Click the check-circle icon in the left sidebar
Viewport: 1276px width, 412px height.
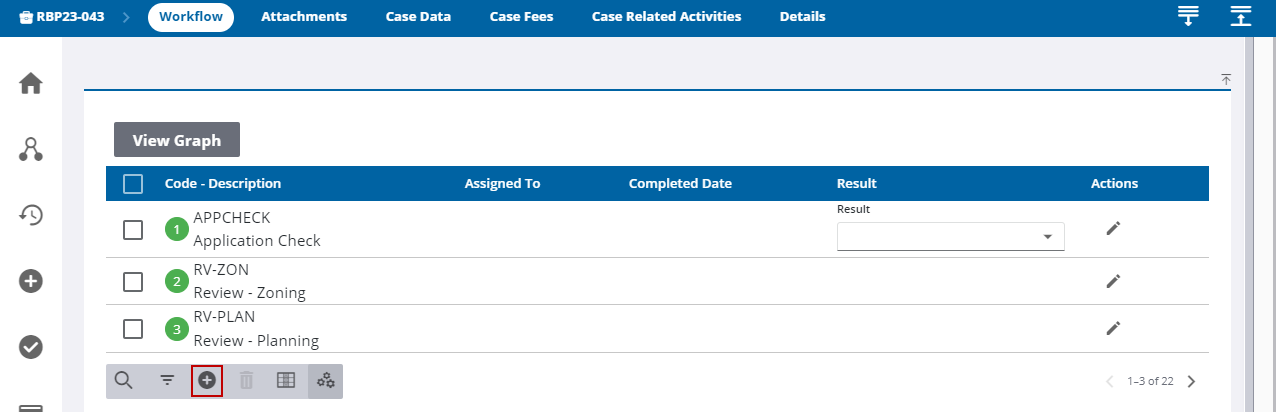[x=31, y=347]
